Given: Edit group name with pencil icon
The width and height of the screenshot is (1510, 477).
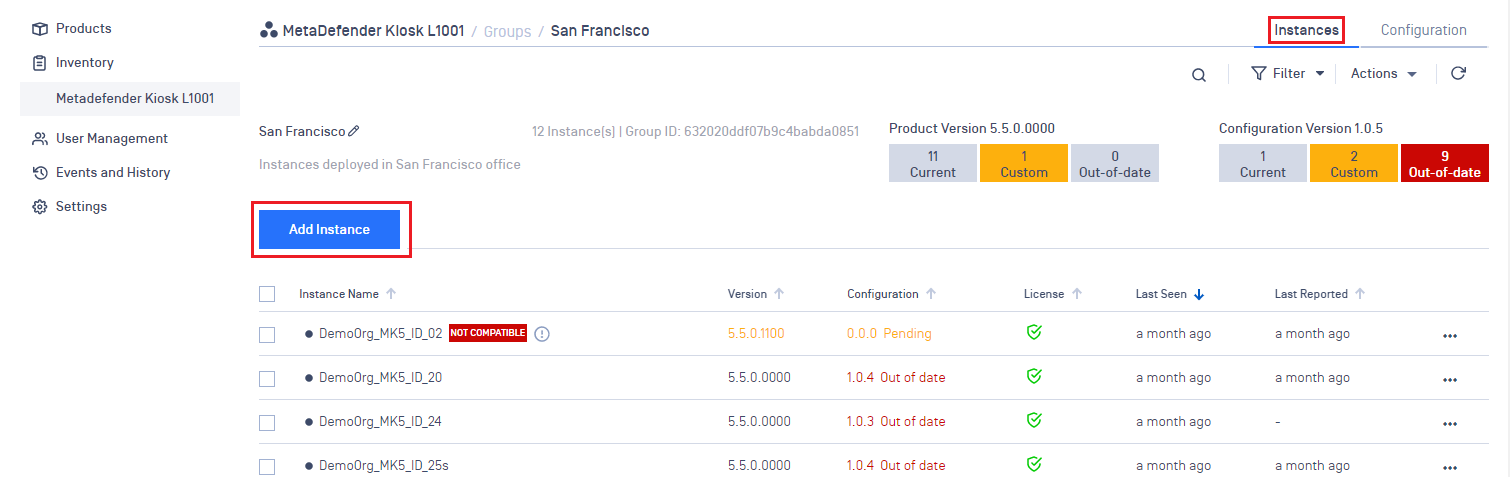Looking at the screenshot, I should tap(354, 131).
